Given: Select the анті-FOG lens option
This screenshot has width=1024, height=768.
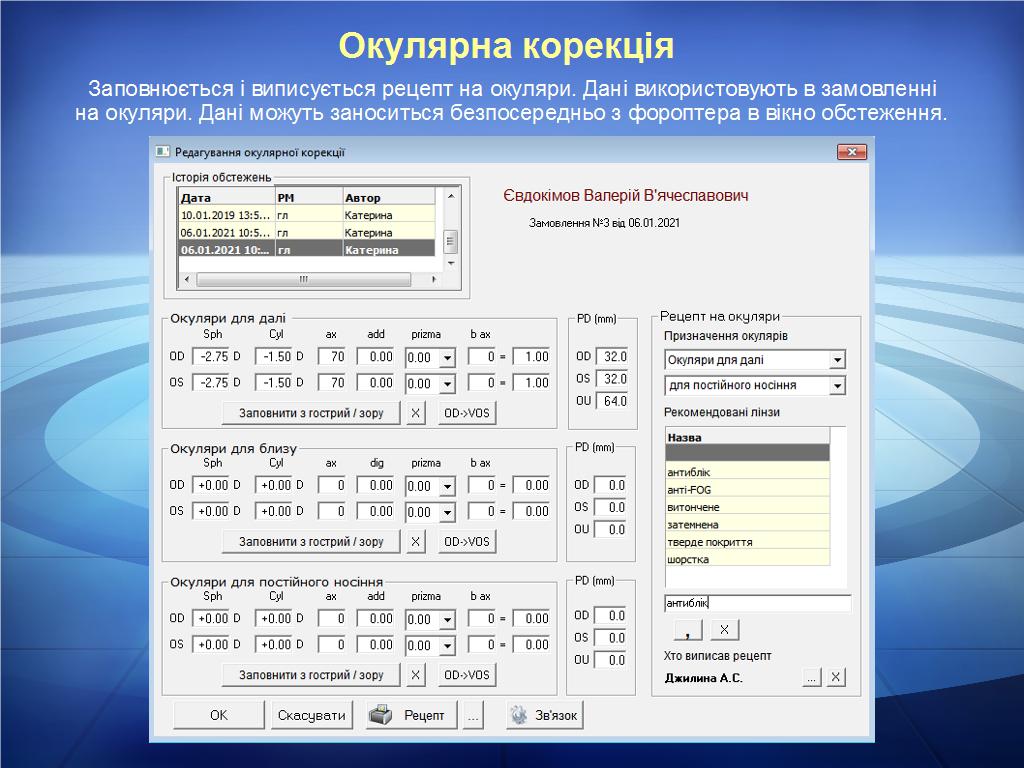Looking at the screenshot, I should click(747, 489).
